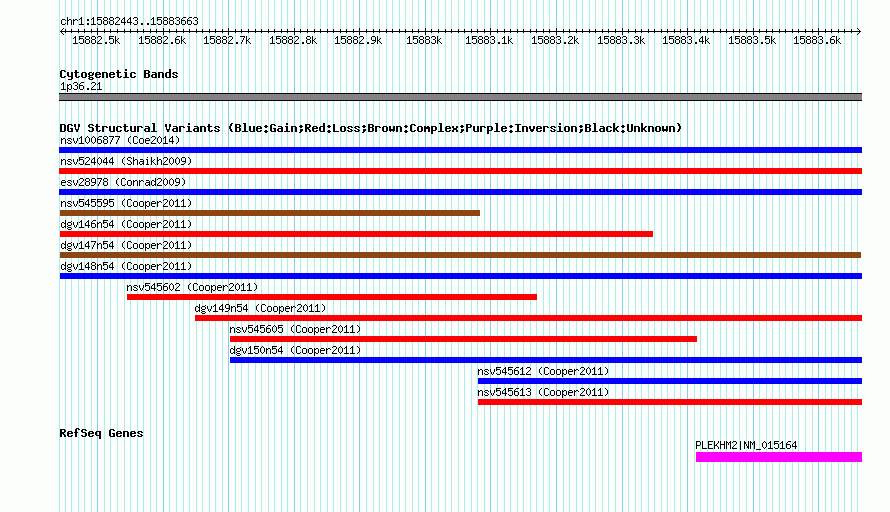The height and width of the screenshot is (512, 890).
Task: Click the dgv148n54 blue gain bar
Action: [460, 276]
